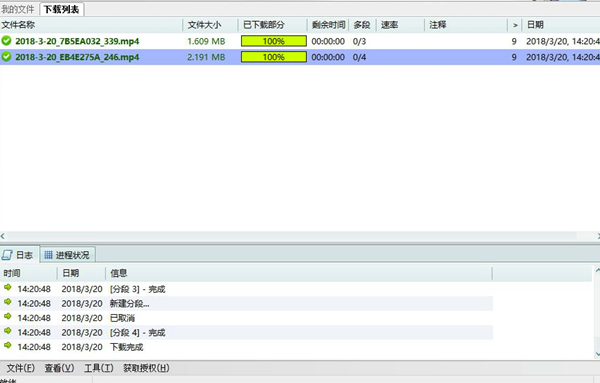
Task: Click arrow icon of [分段 3] - 完成 log
Action: 7,287
